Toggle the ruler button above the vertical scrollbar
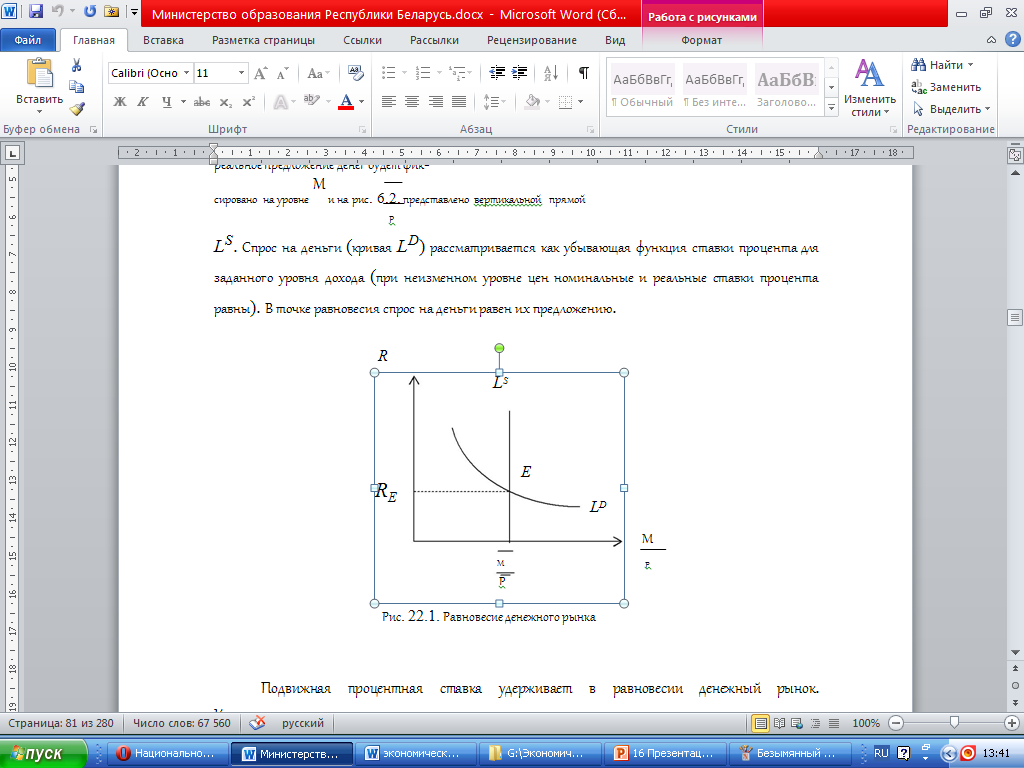Screen dimensions: 1024x768 pyautogui.click(x=1015, y=155)
